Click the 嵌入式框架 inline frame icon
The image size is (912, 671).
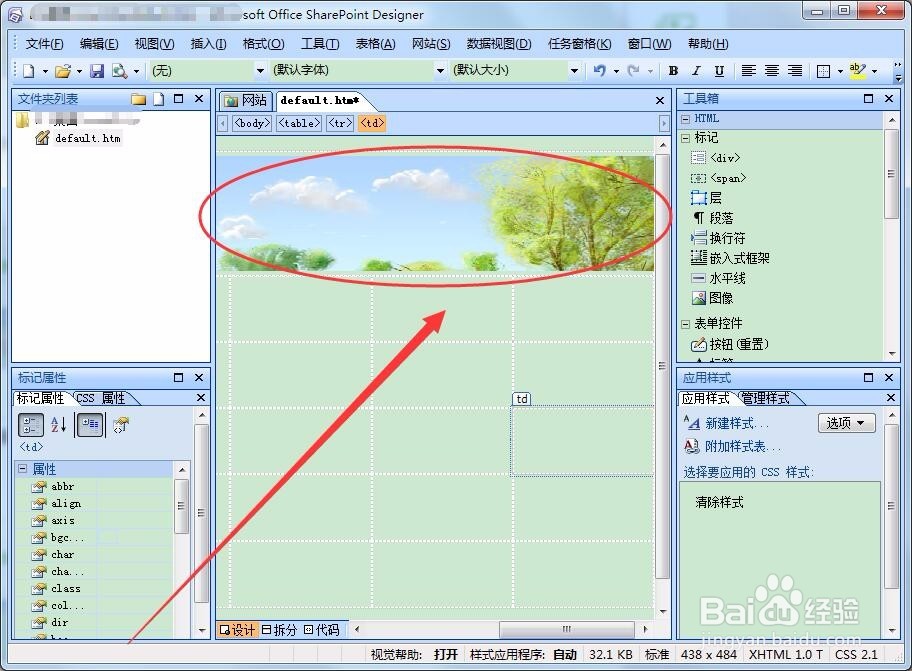coord(698,258)
